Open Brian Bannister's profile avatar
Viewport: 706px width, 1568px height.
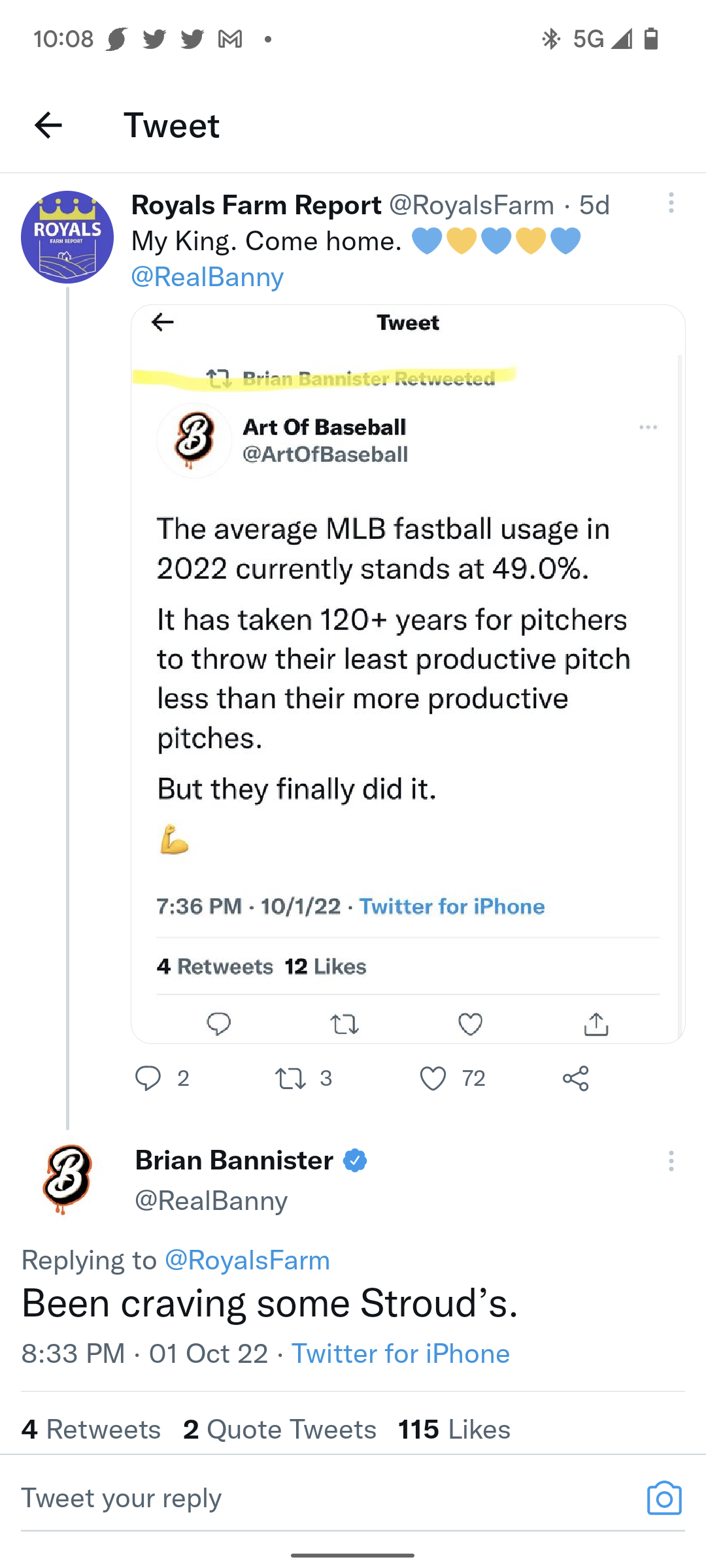tap(67, 1179)
